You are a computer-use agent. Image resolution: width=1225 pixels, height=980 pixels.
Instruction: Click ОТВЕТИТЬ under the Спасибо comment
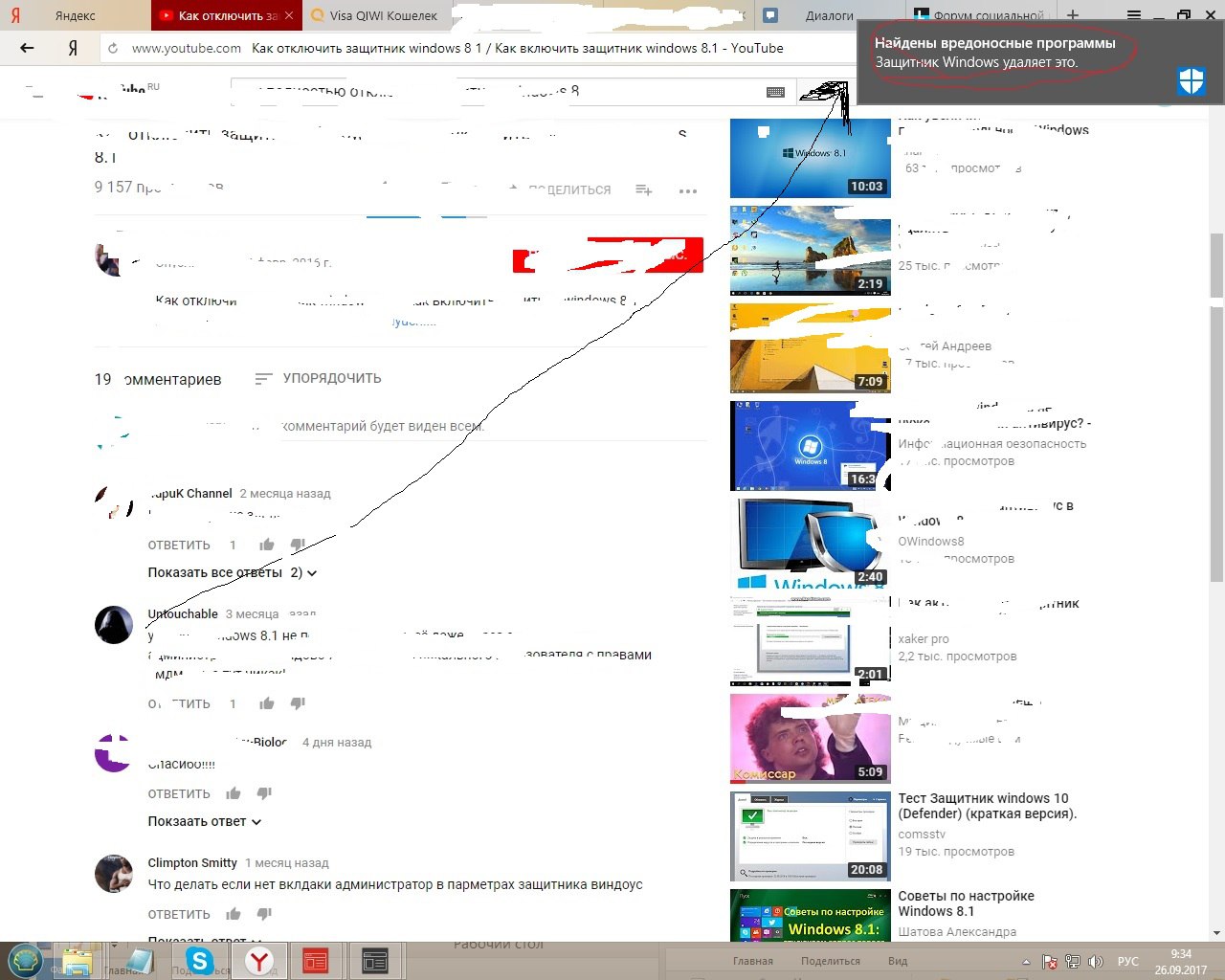point(179,793)
